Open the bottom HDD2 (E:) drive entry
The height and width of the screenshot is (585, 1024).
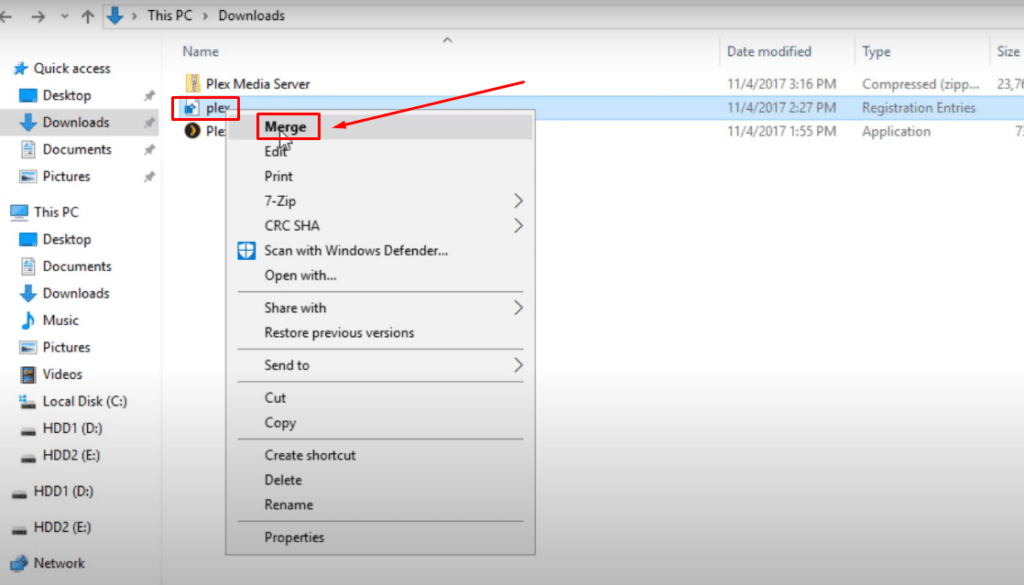(x=62, y=528)
